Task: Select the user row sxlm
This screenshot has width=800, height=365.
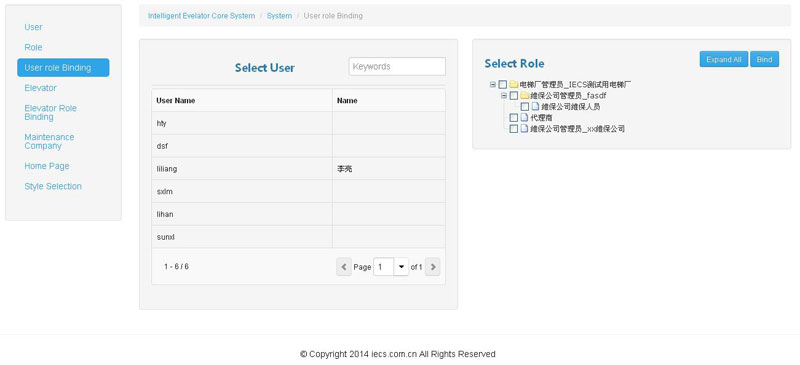Action: (x=298, y=191)
